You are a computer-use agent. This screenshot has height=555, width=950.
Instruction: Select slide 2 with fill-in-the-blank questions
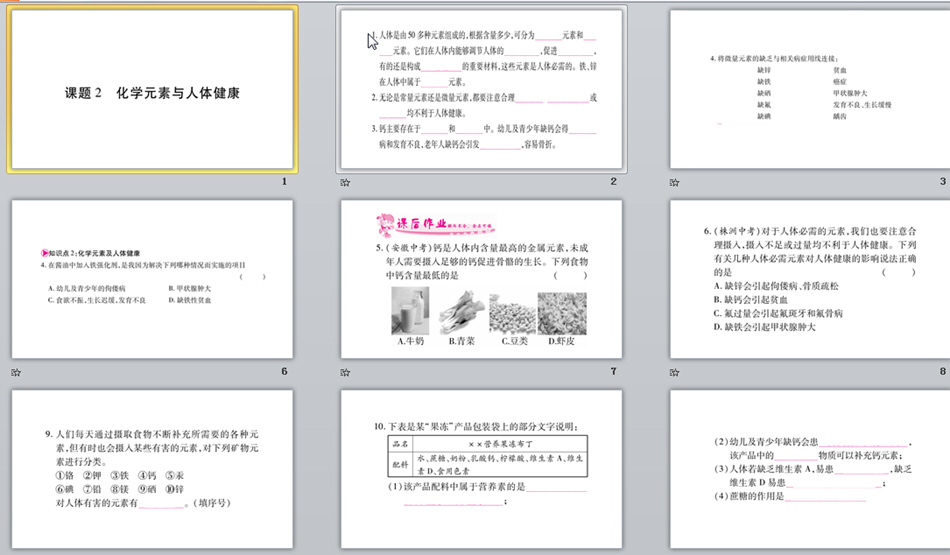[481, 89]
